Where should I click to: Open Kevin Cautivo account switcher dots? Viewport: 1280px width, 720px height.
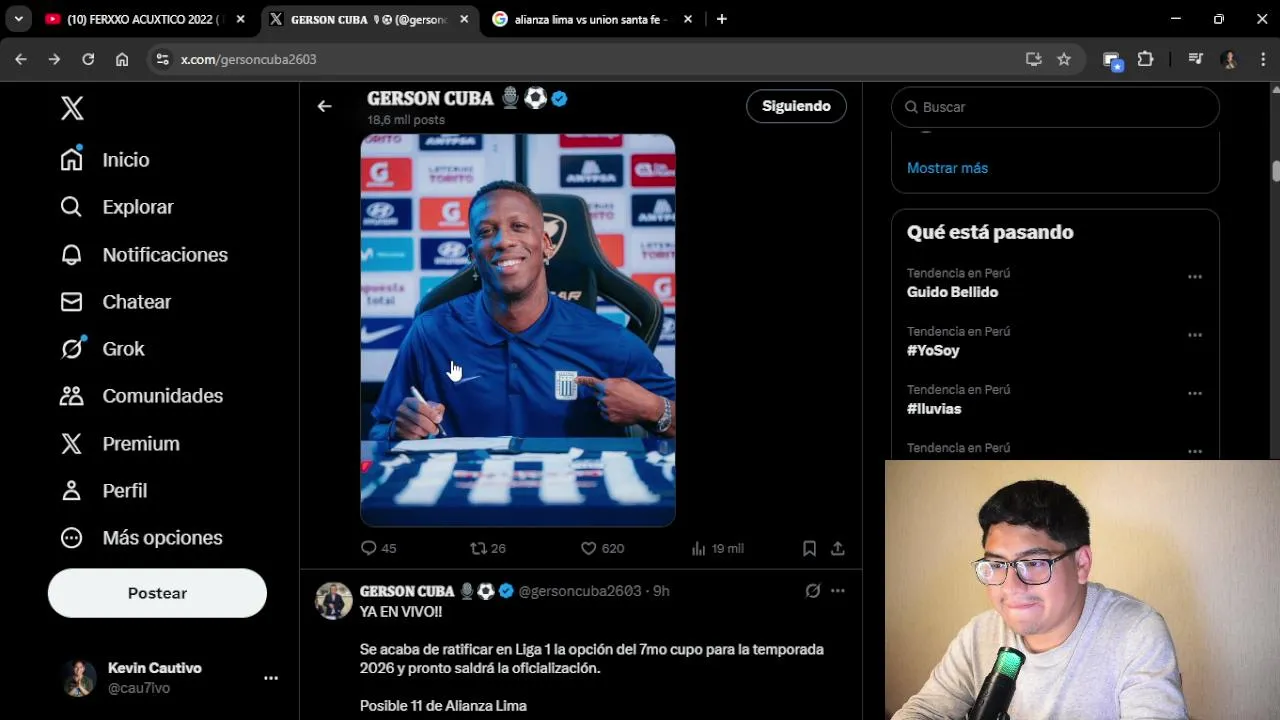(x=271, y=678)
